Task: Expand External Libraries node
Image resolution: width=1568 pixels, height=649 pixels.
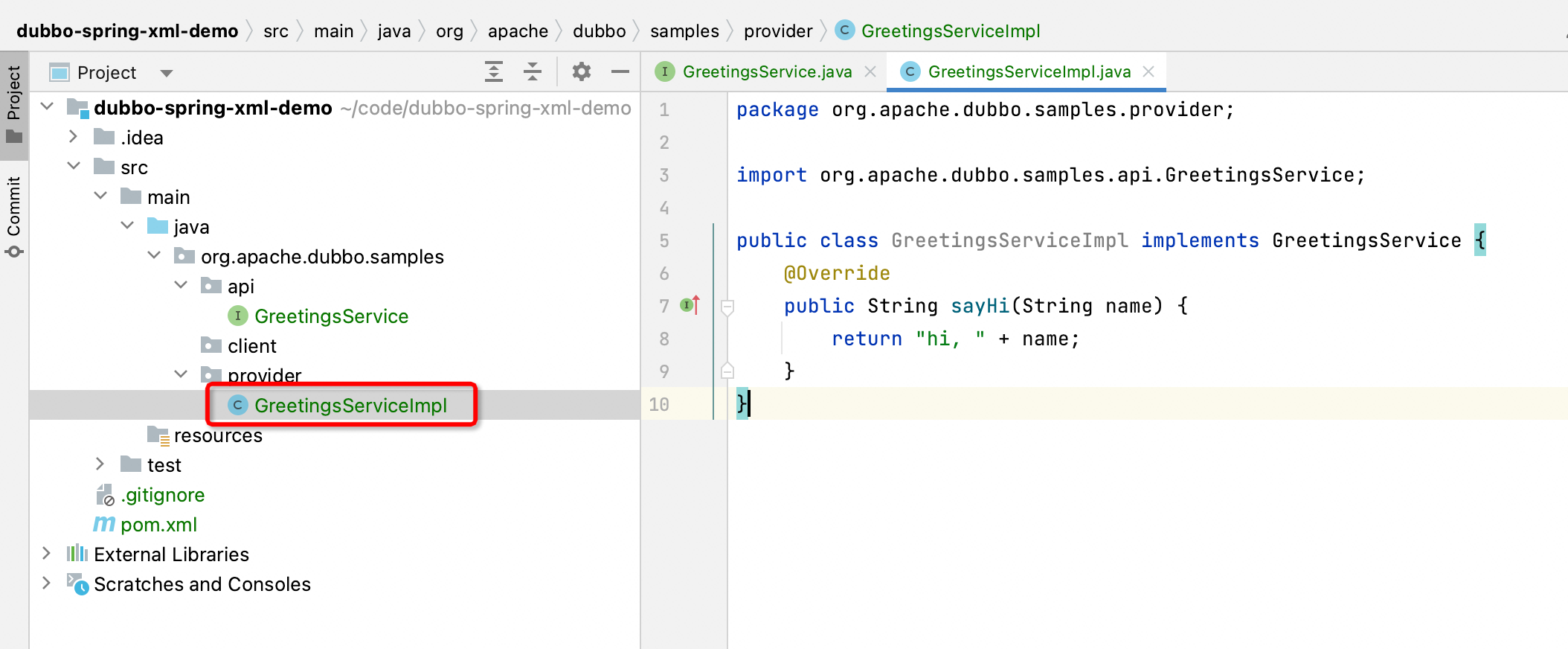Action: point(46,554)
